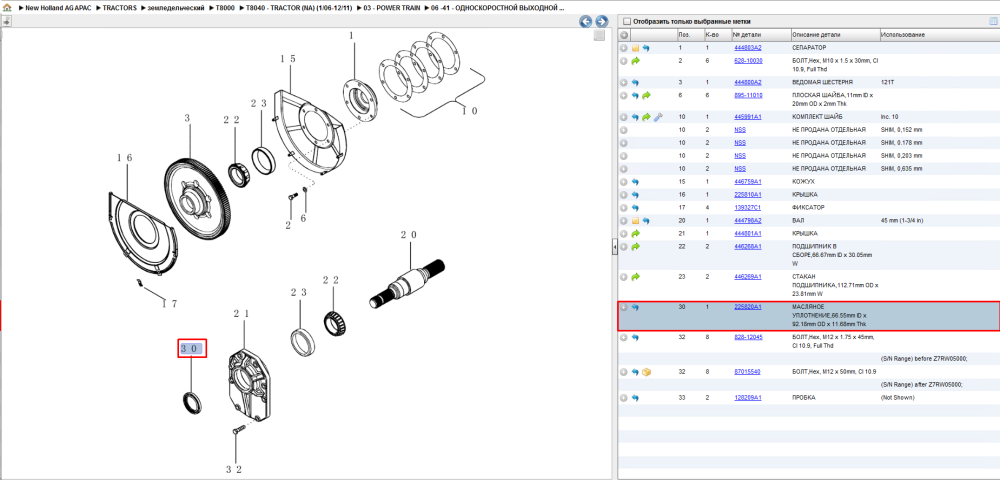Image resolution: width=1000 pixels, height=480 pixels.
Task: Click the blue arrow icon for ФИКСАТОР
Action: coord(635,207)
